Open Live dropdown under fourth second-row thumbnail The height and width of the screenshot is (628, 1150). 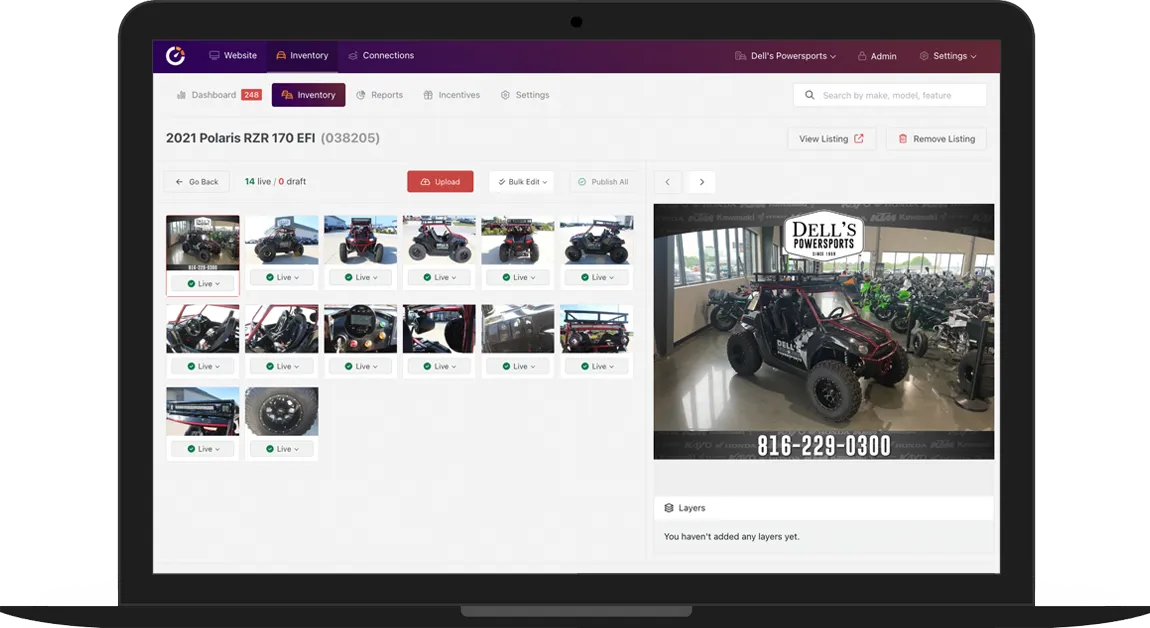(439, 366)
